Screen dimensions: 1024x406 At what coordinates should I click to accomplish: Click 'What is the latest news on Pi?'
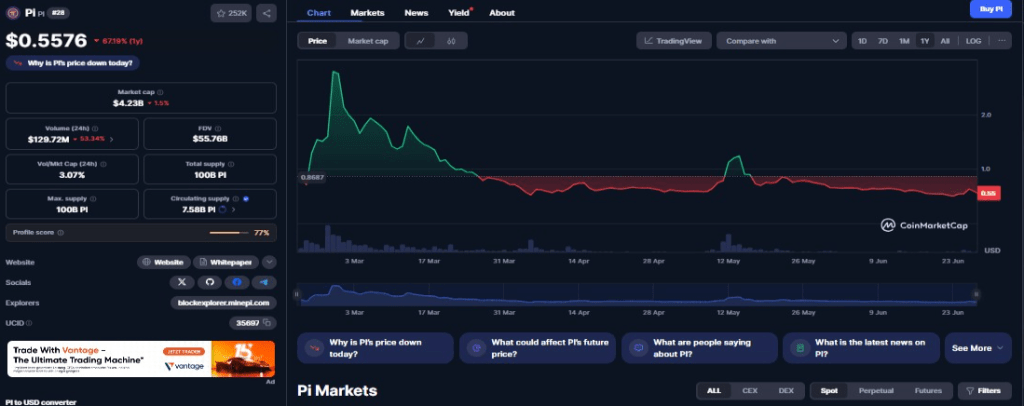tap(861, 348)
